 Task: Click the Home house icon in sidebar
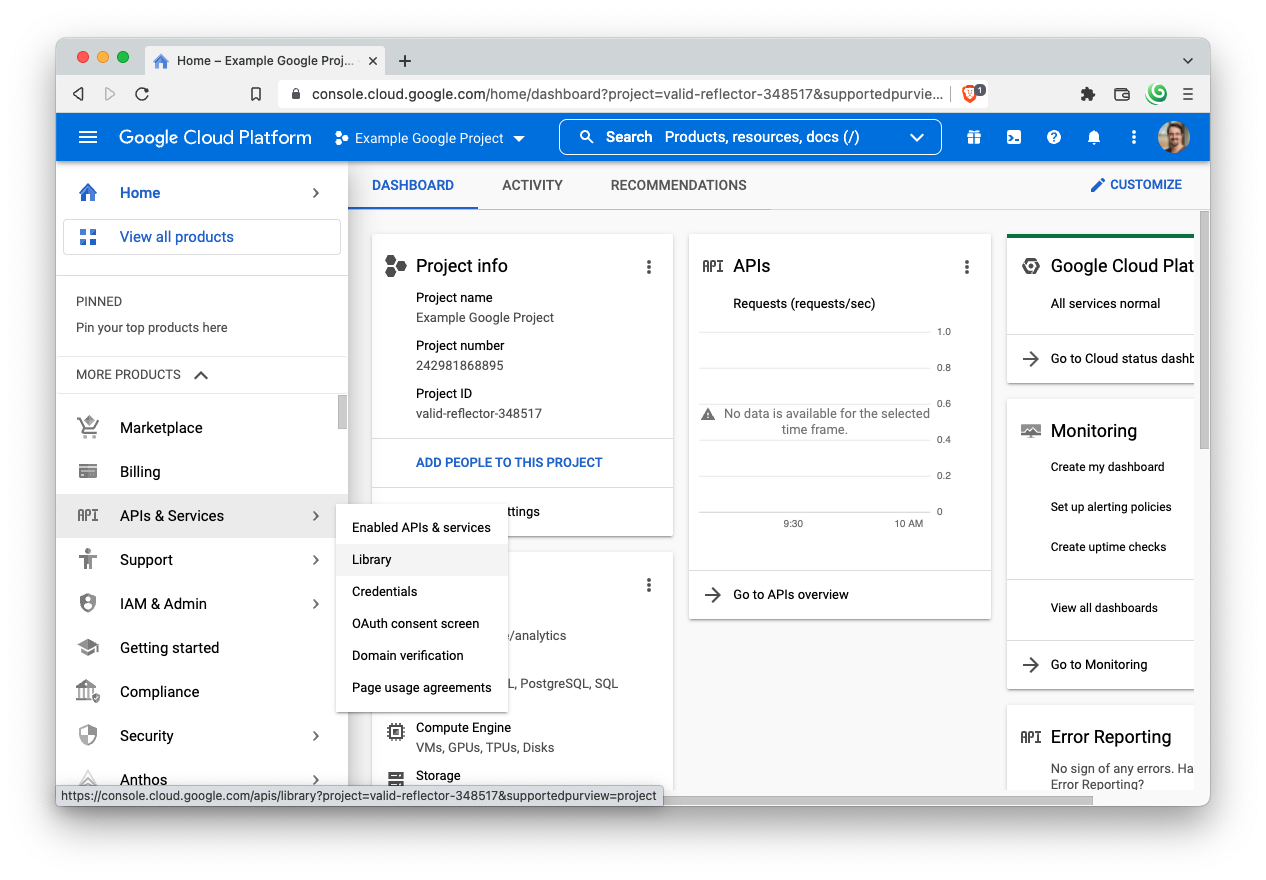tap(88, 192)
